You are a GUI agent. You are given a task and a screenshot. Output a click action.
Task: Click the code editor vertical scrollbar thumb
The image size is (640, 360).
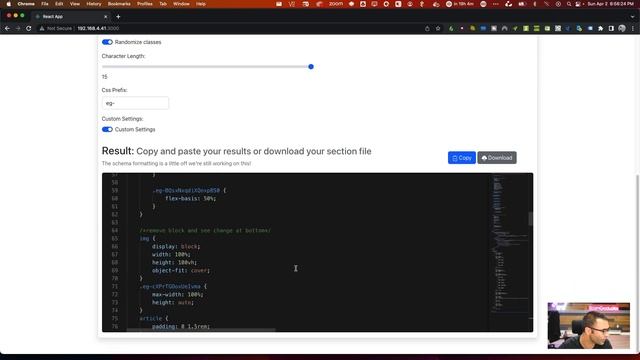click(531, 218)
